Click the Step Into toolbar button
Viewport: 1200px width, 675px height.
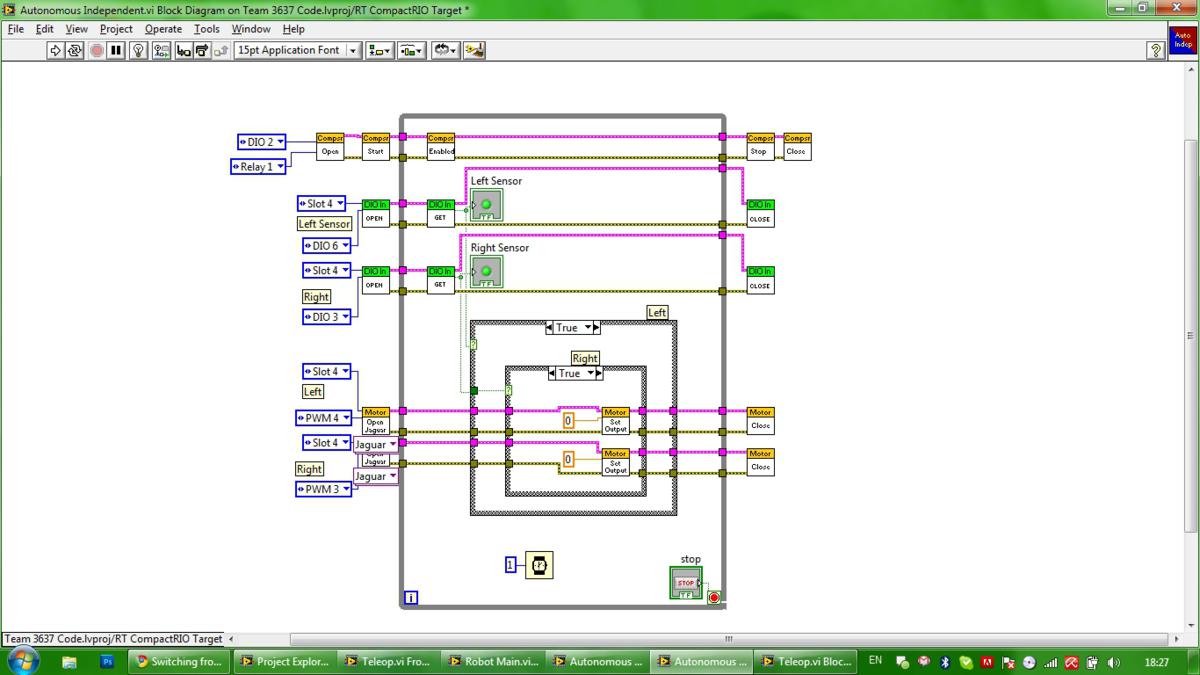tap(184, 50)
